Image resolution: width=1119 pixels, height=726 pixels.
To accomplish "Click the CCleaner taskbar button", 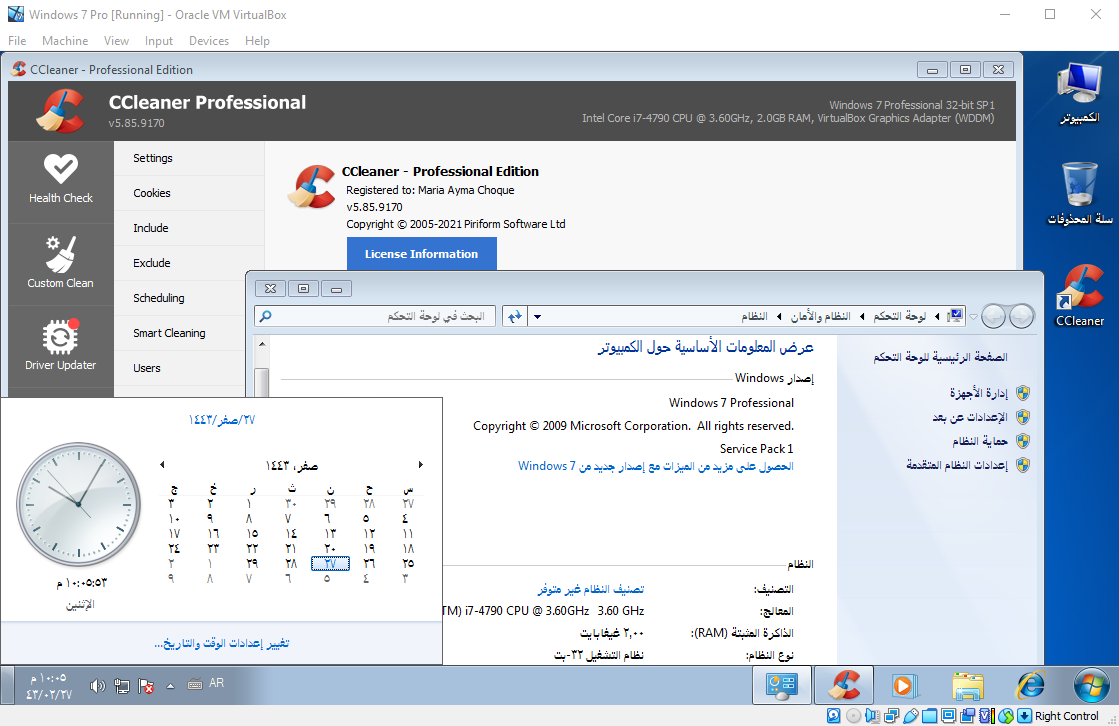I will tap(844, 686).
